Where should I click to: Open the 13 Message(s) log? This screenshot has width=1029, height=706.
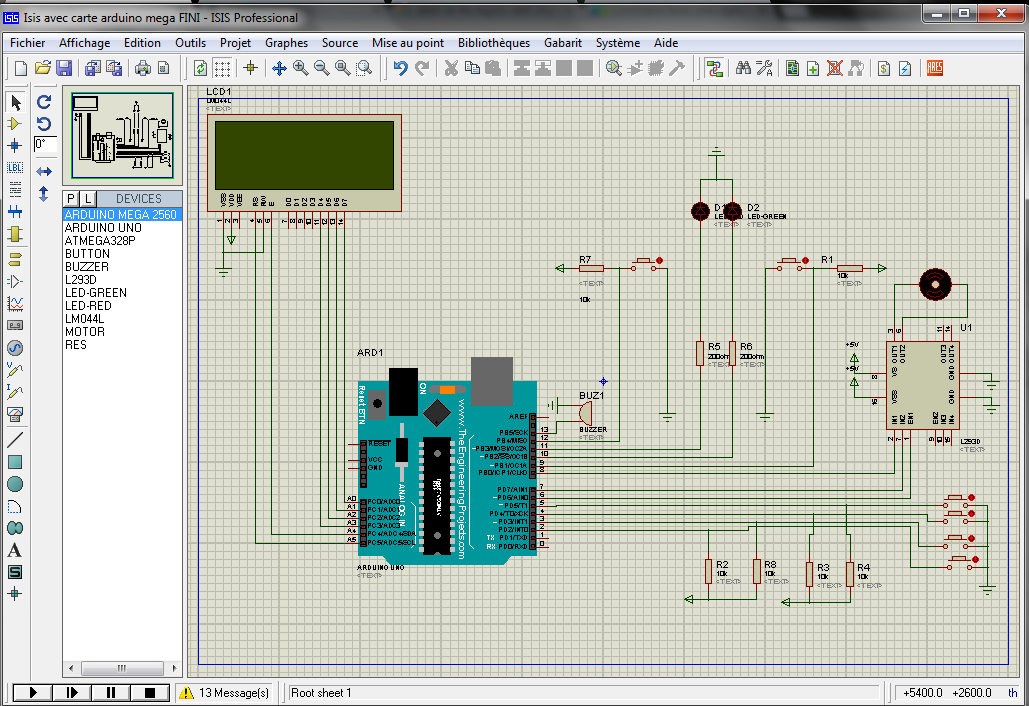coord(225,691)
